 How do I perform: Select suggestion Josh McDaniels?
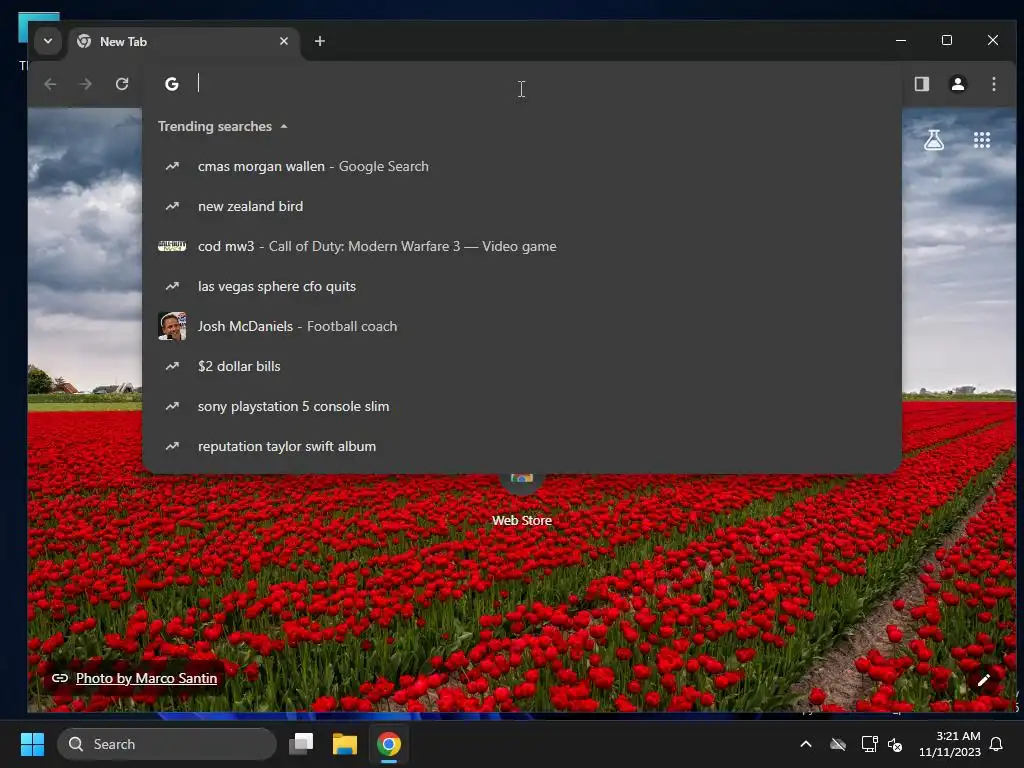point(522,326)
